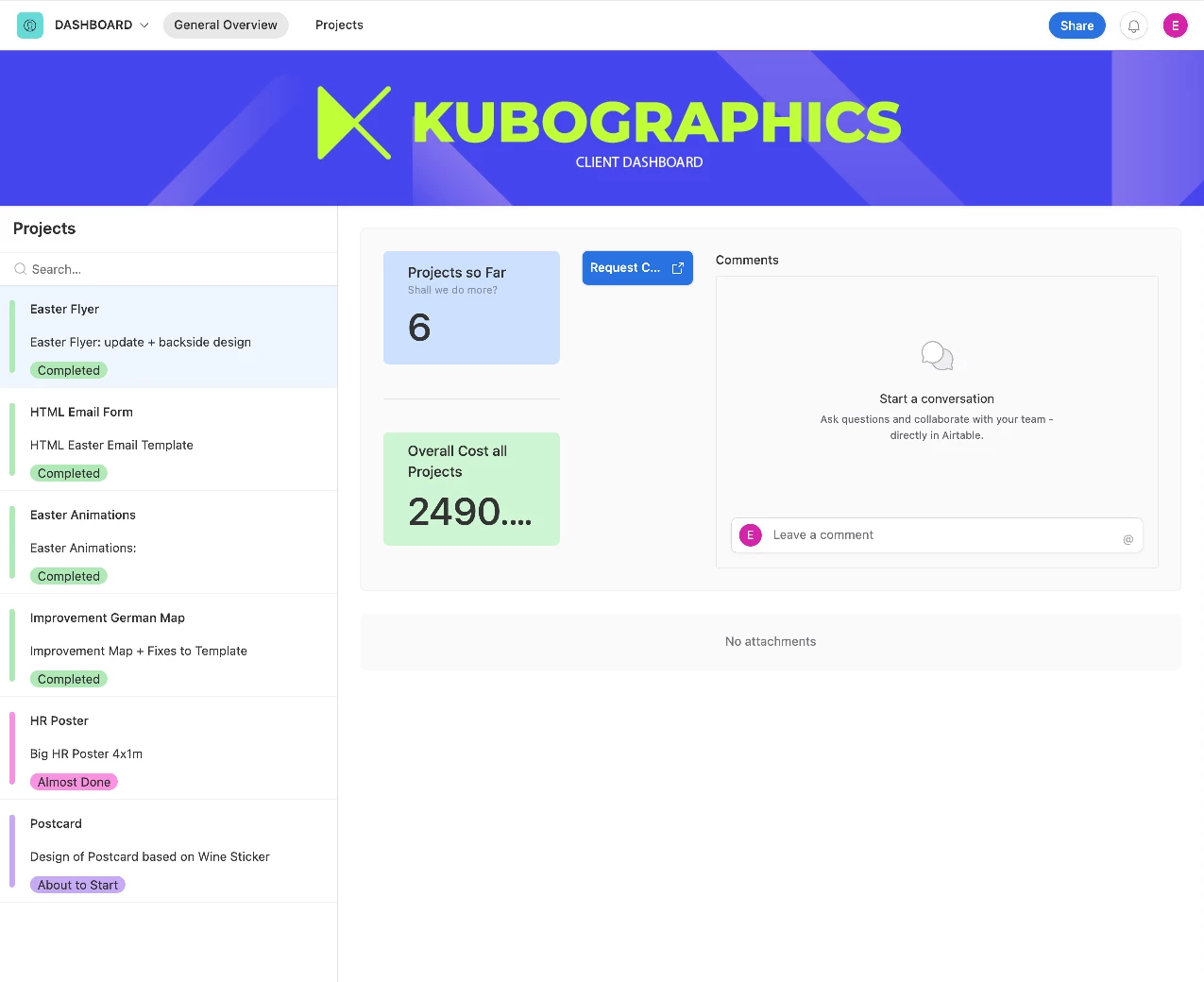Select the Improvement German Map project

pos(169,646)
